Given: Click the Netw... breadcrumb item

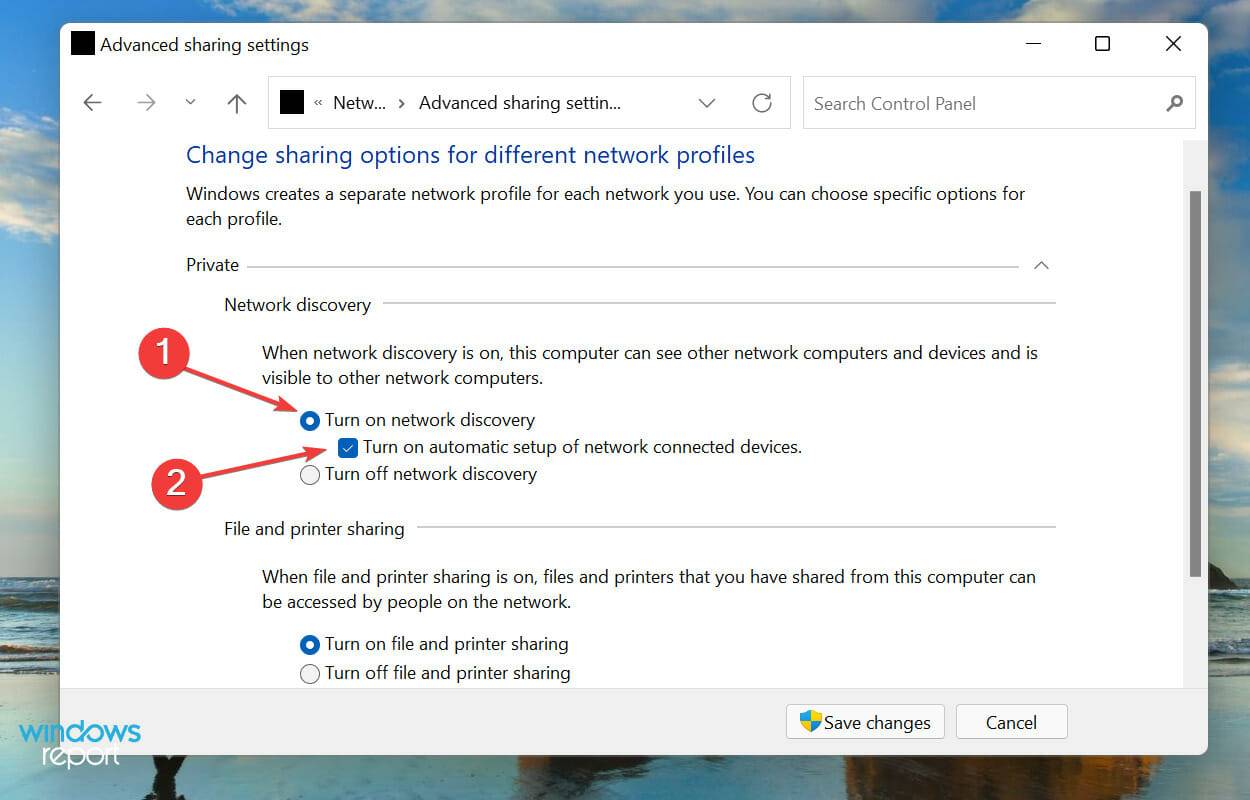Looking at the screenshot, I should coord(359,102).
